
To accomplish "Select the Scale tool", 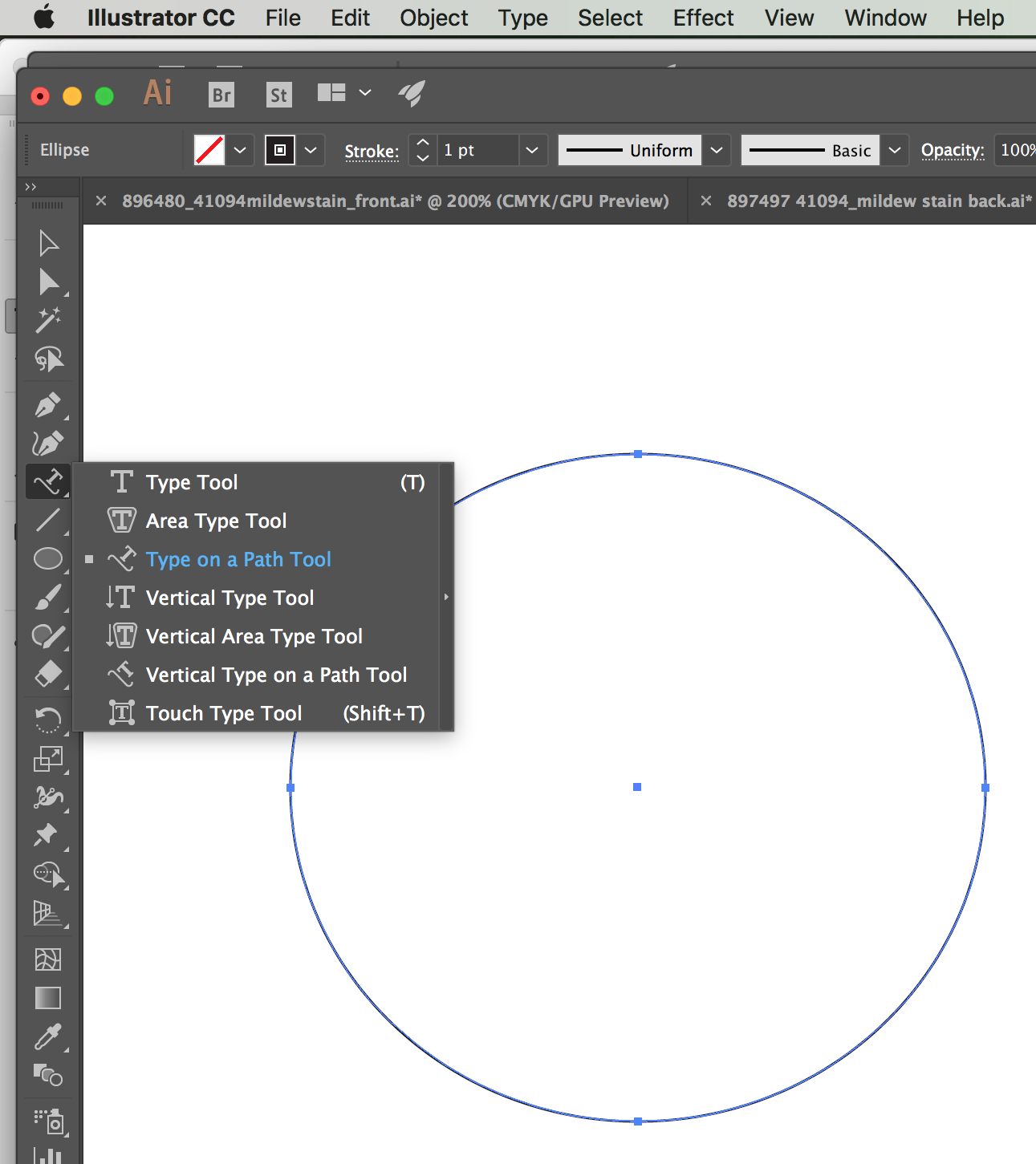I will point(48,759).
